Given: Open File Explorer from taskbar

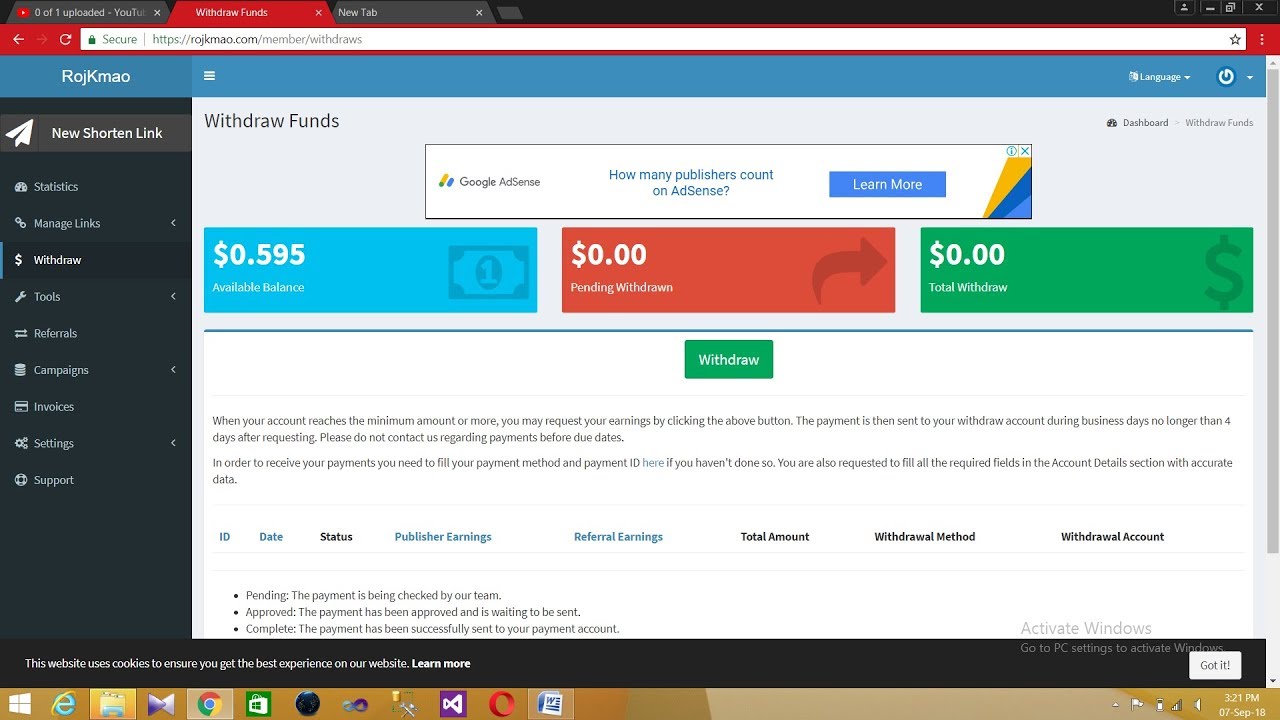Looking at the screenshot, I should click(112, 704).
